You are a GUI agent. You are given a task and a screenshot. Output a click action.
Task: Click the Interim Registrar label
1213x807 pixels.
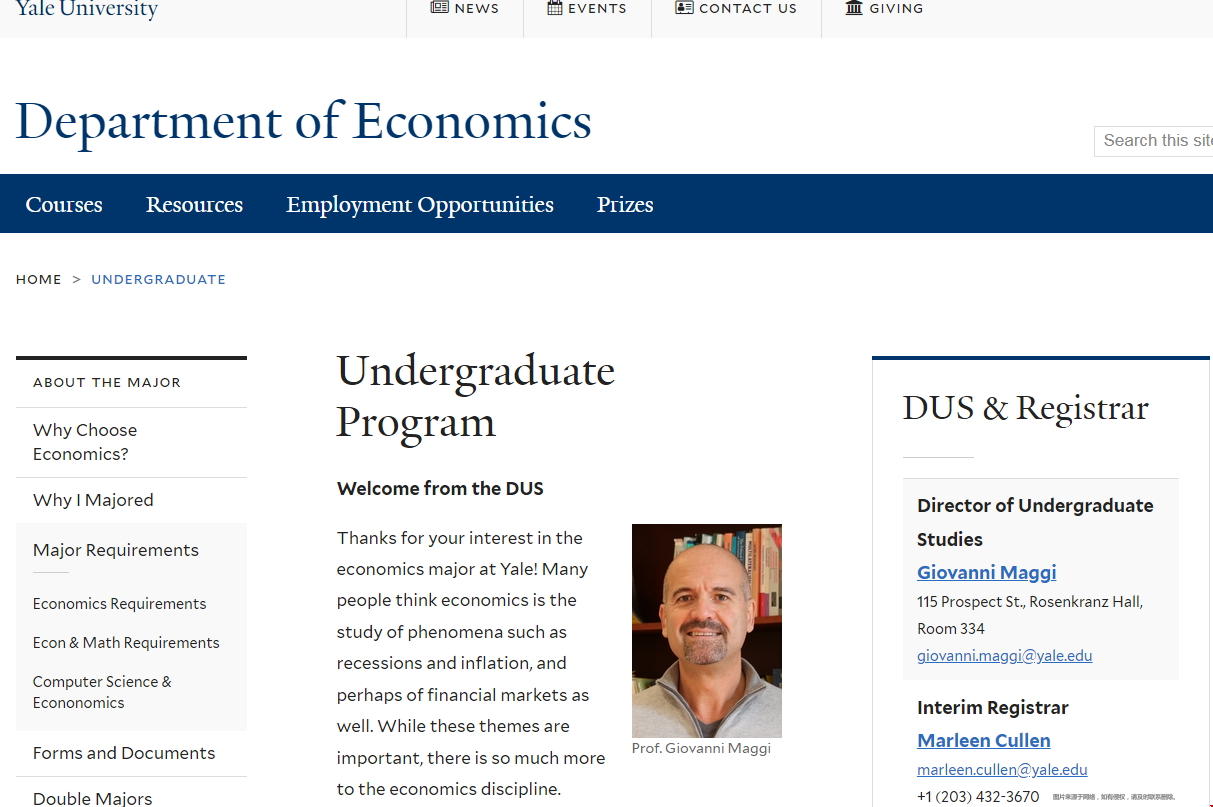(992, 707)
